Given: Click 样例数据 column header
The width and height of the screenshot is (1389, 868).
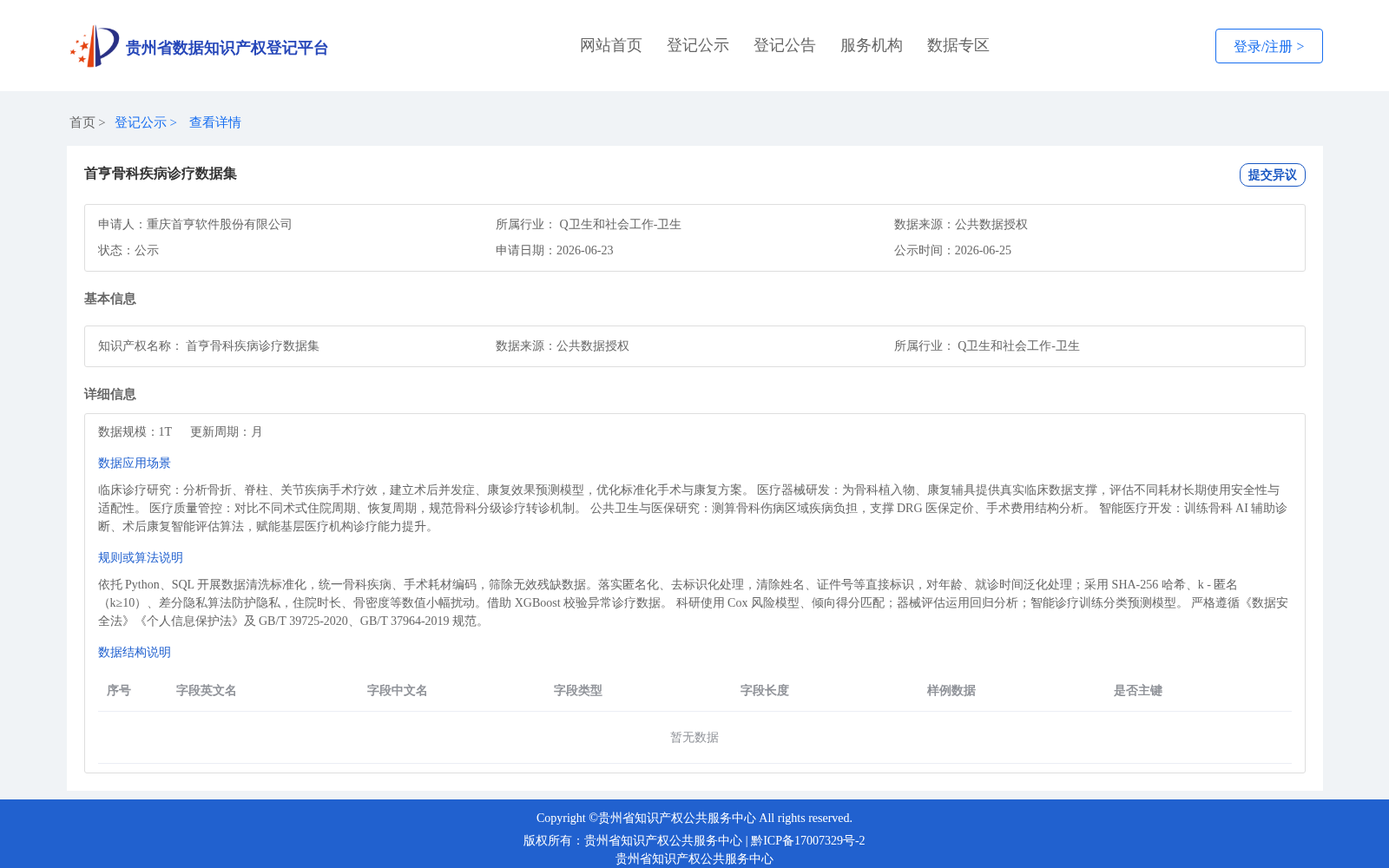Looking at the screenshot, I should [x=951, y=690].
